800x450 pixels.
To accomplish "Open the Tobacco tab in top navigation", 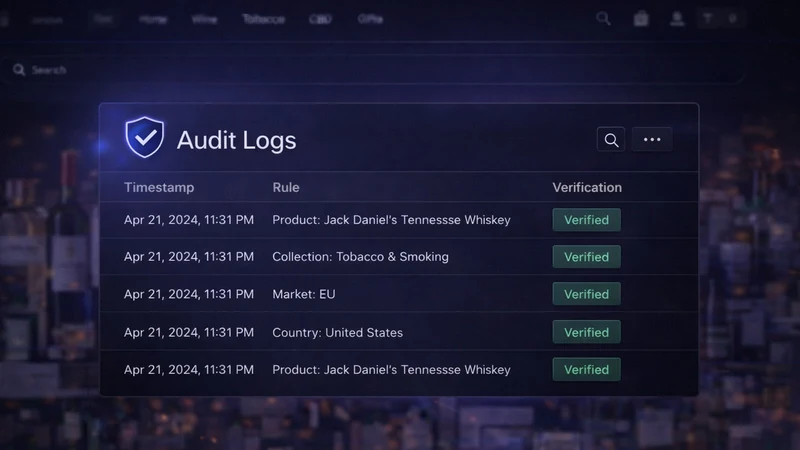I will [x=263, y=19].
